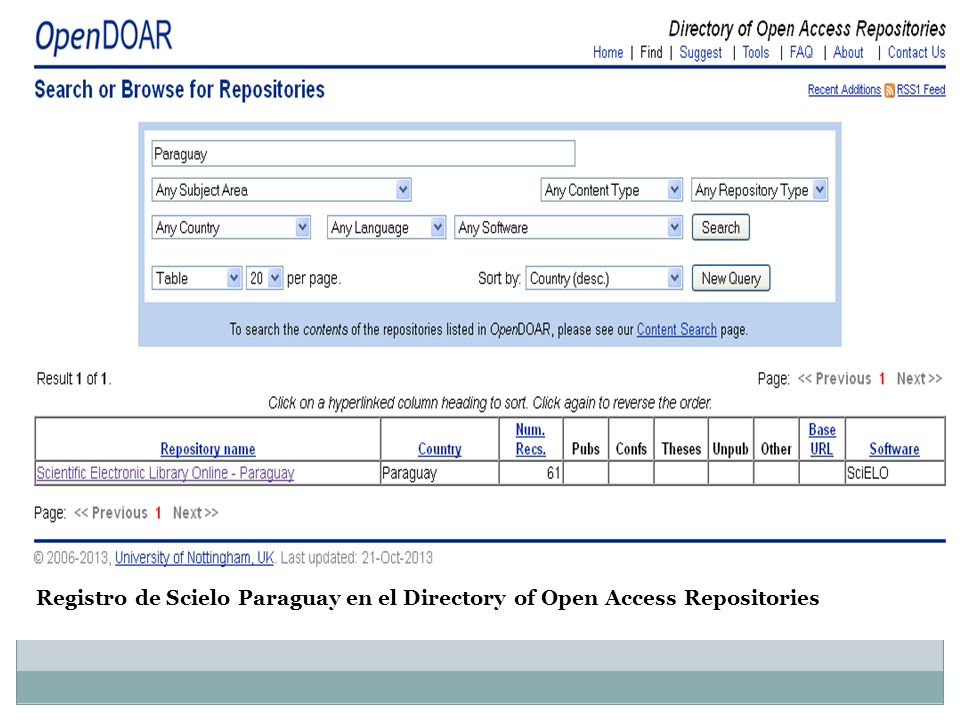Click Search or Browse for Repositories heading
The width and height of the screenshot is (960, 720).
click(x=179, y=89)
